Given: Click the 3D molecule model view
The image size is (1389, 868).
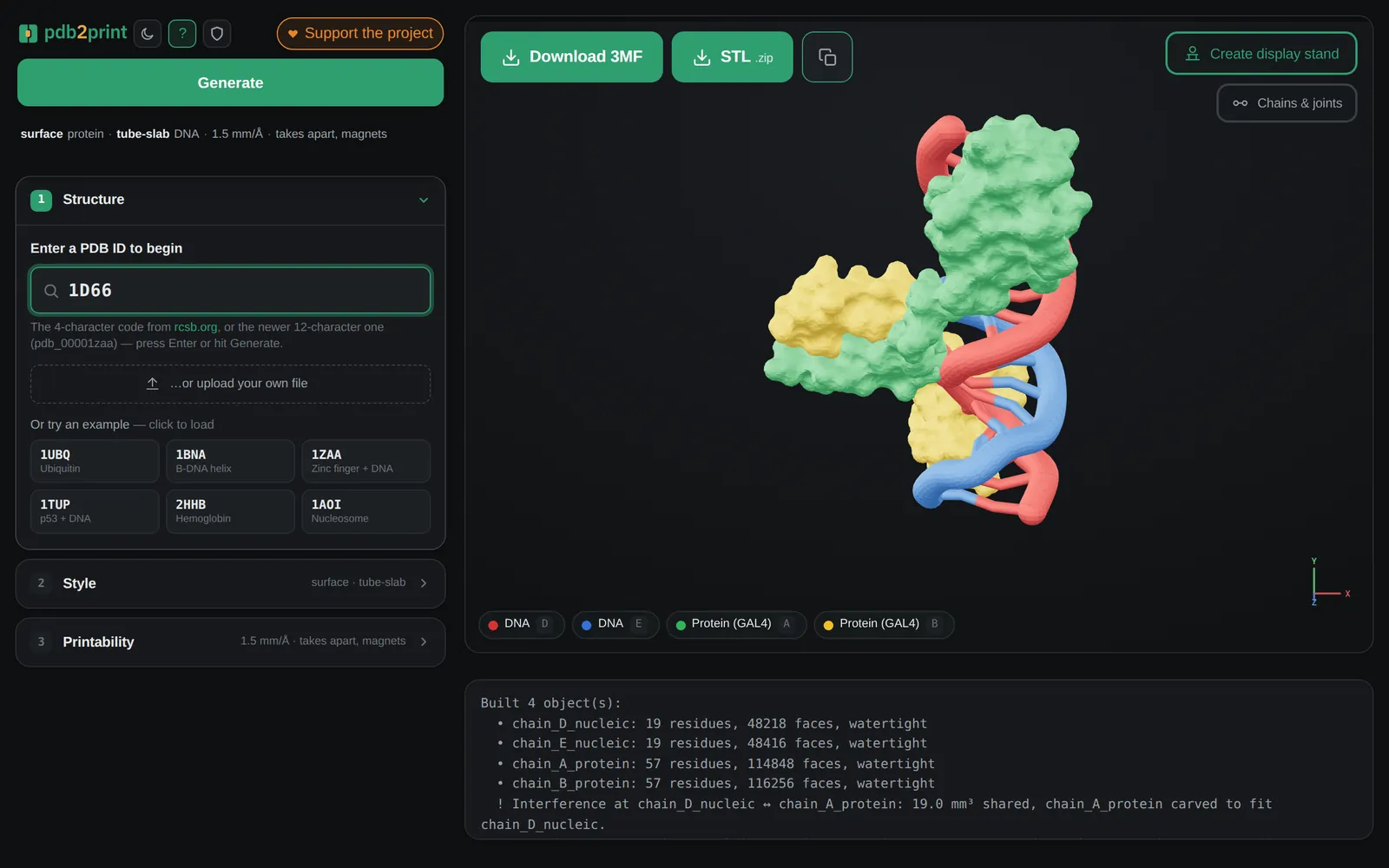Looking at the screenshot, I should click(929, 321).
